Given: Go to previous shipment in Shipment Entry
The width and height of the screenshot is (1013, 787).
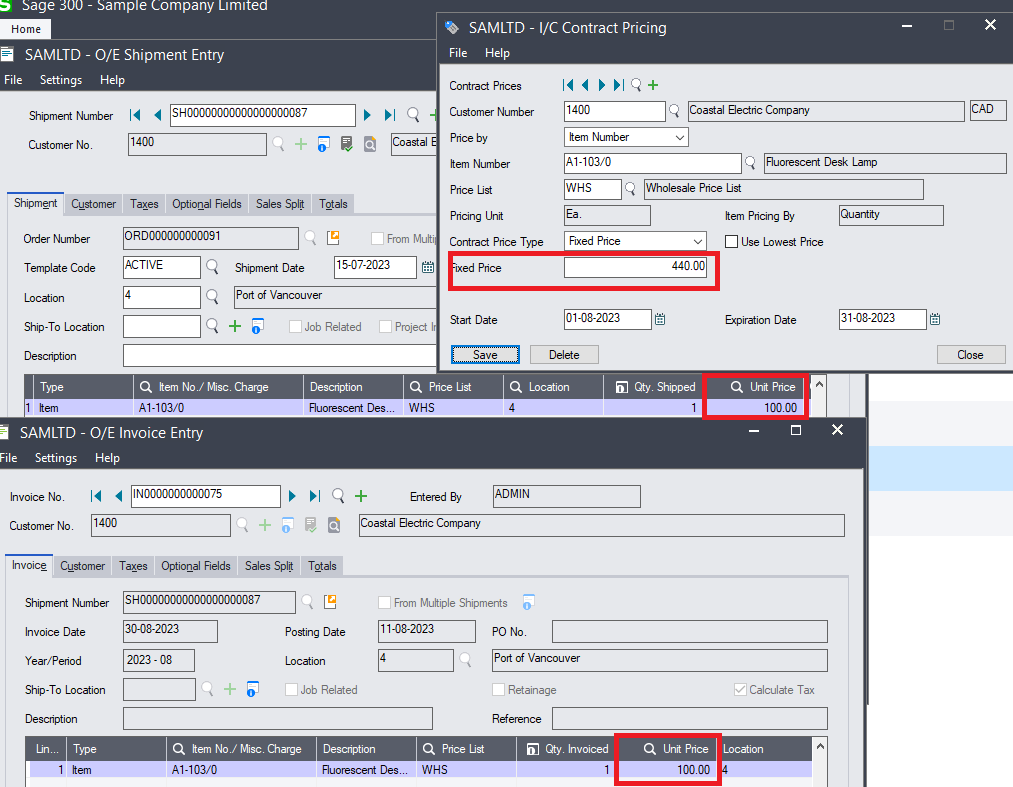Looking at the screenshot, I should [158, 115].
